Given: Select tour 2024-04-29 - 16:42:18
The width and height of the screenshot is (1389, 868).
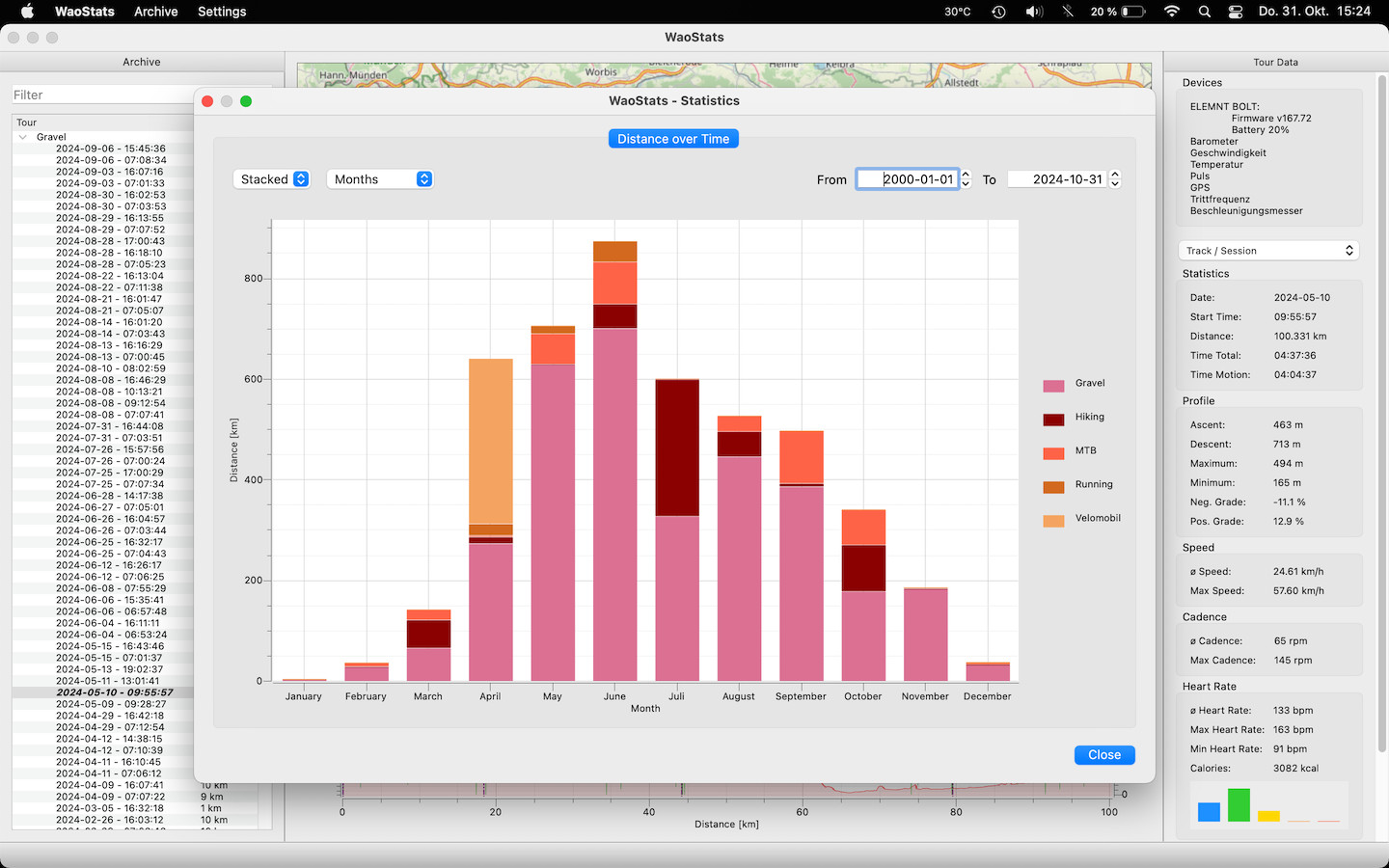Looking at the screenshot, I should tap(111, 716).
